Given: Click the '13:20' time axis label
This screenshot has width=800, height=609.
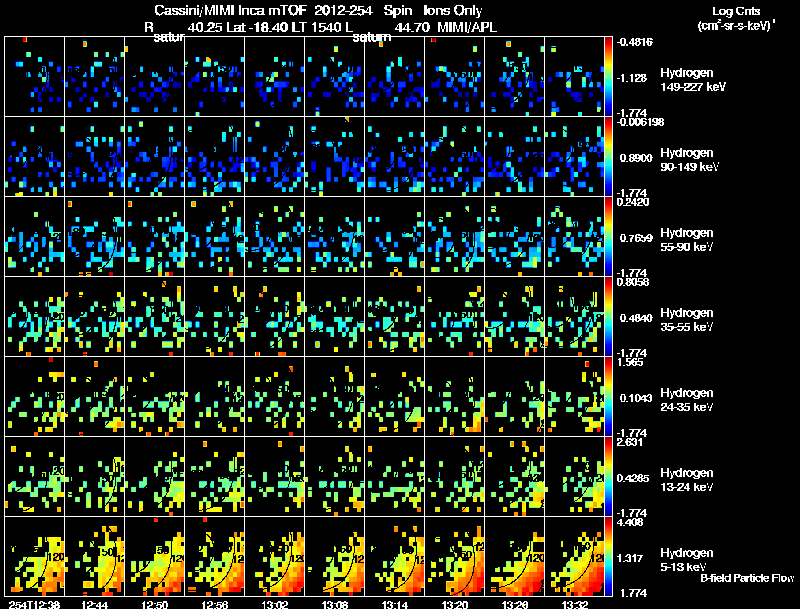Looking at the screenshot, I should [455, 604].
